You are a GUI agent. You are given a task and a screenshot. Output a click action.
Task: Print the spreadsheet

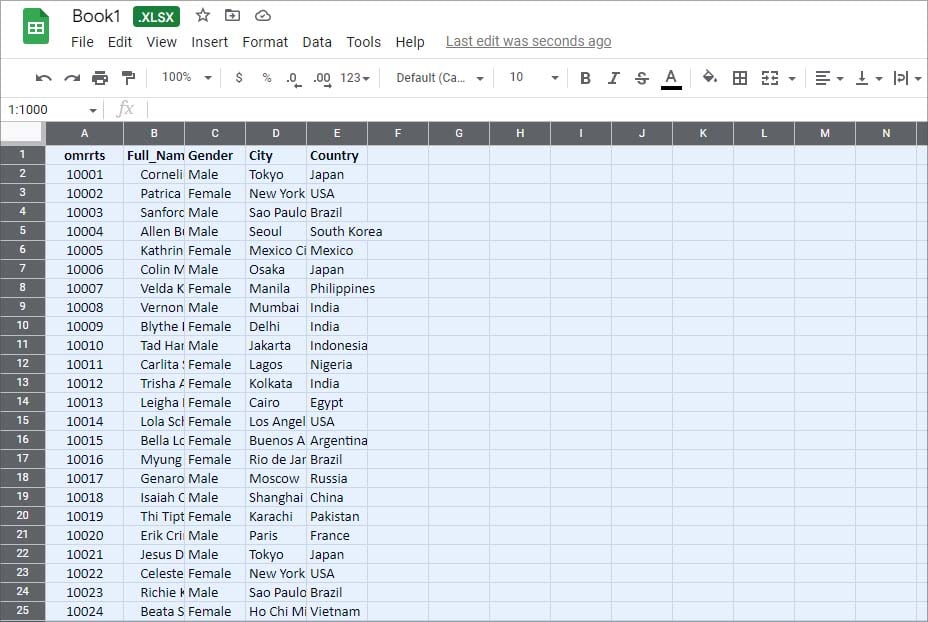click(100, 78)
